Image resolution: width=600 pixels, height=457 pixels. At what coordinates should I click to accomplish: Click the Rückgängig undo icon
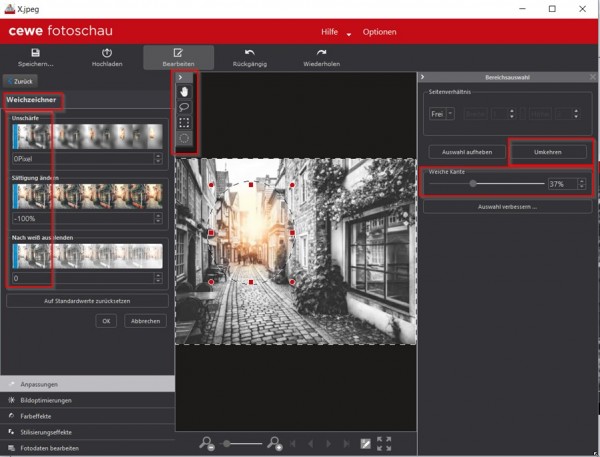250,52
